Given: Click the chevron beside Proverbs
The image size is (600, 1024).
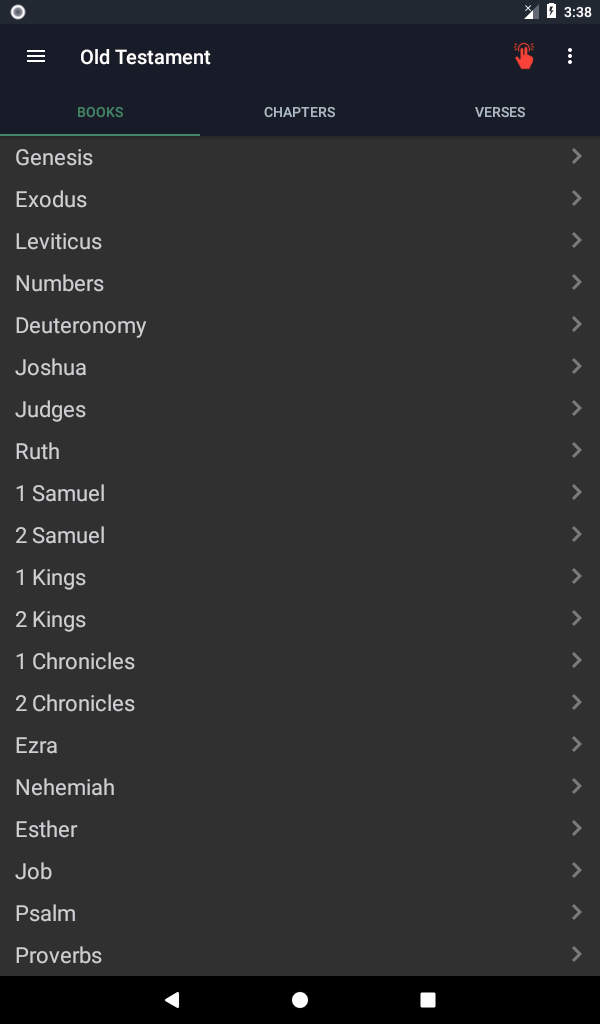Looking at the screenshot, I should pos(576,954).
